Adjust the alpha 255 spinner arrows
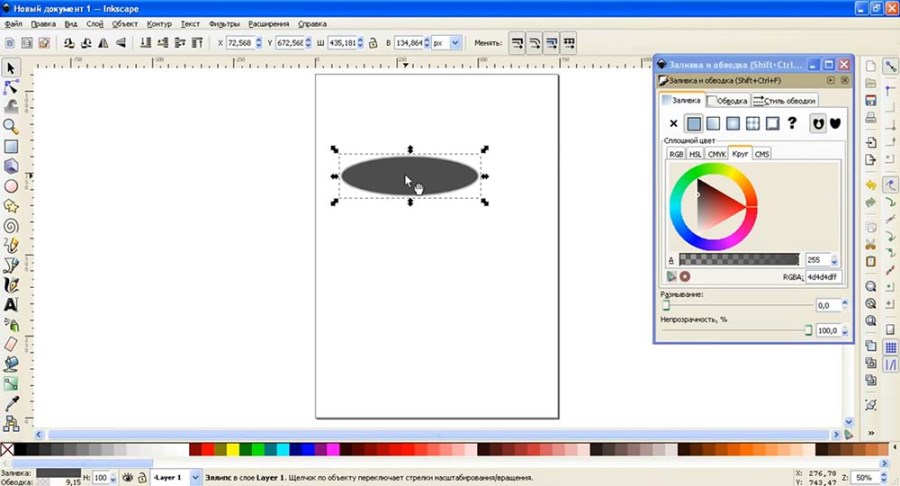The image size is (900, 486). coord(835,260)
